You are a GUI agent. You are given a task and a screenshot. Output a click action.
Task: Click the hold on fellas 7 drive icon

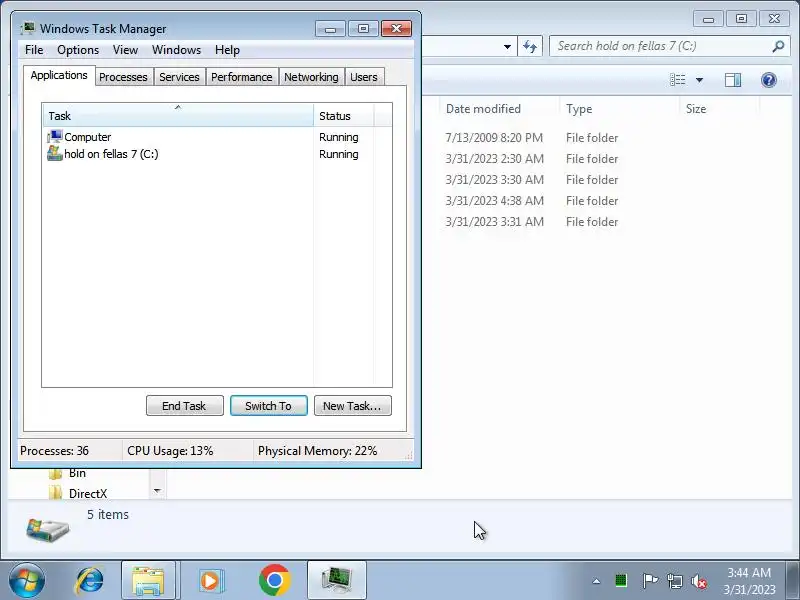(x=55, y=154)
